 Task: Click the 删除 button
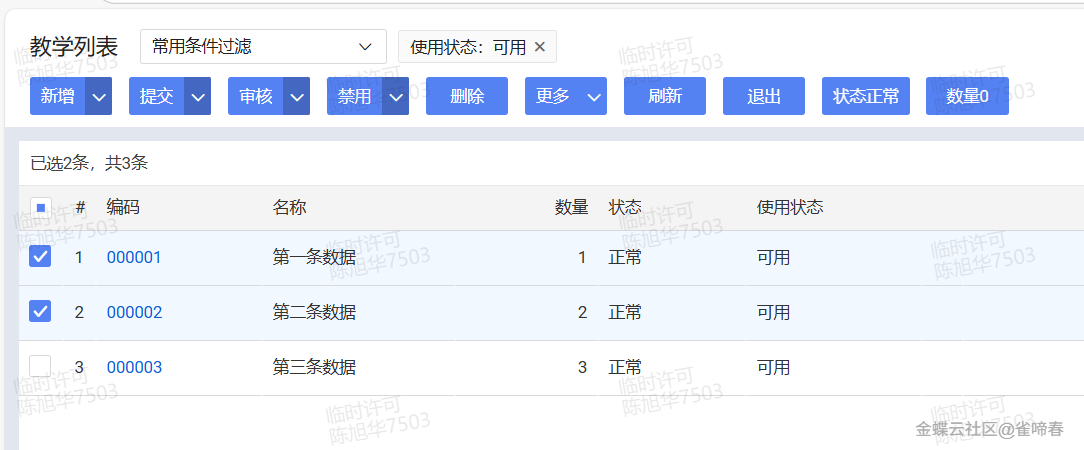click(x=467, y=96)
